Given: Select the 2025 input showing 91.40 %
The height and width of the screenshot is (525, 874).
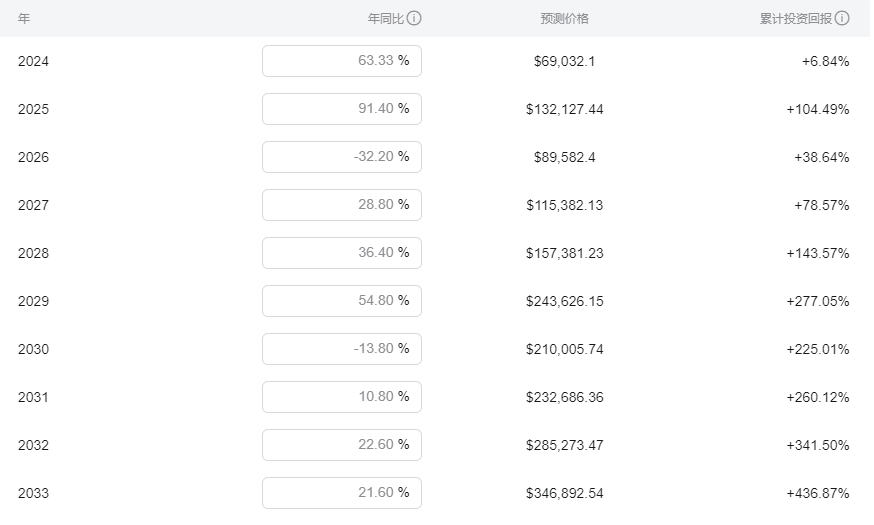Looking at the screenshot, I should coord(342,109).
